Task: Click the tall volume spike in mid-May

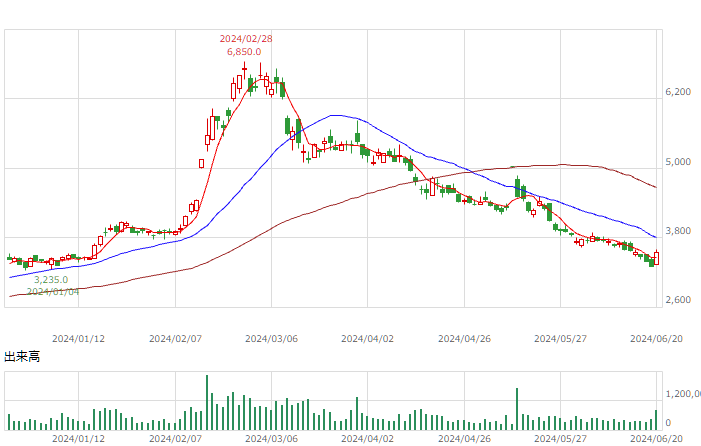Action: [x=517, y=409]
